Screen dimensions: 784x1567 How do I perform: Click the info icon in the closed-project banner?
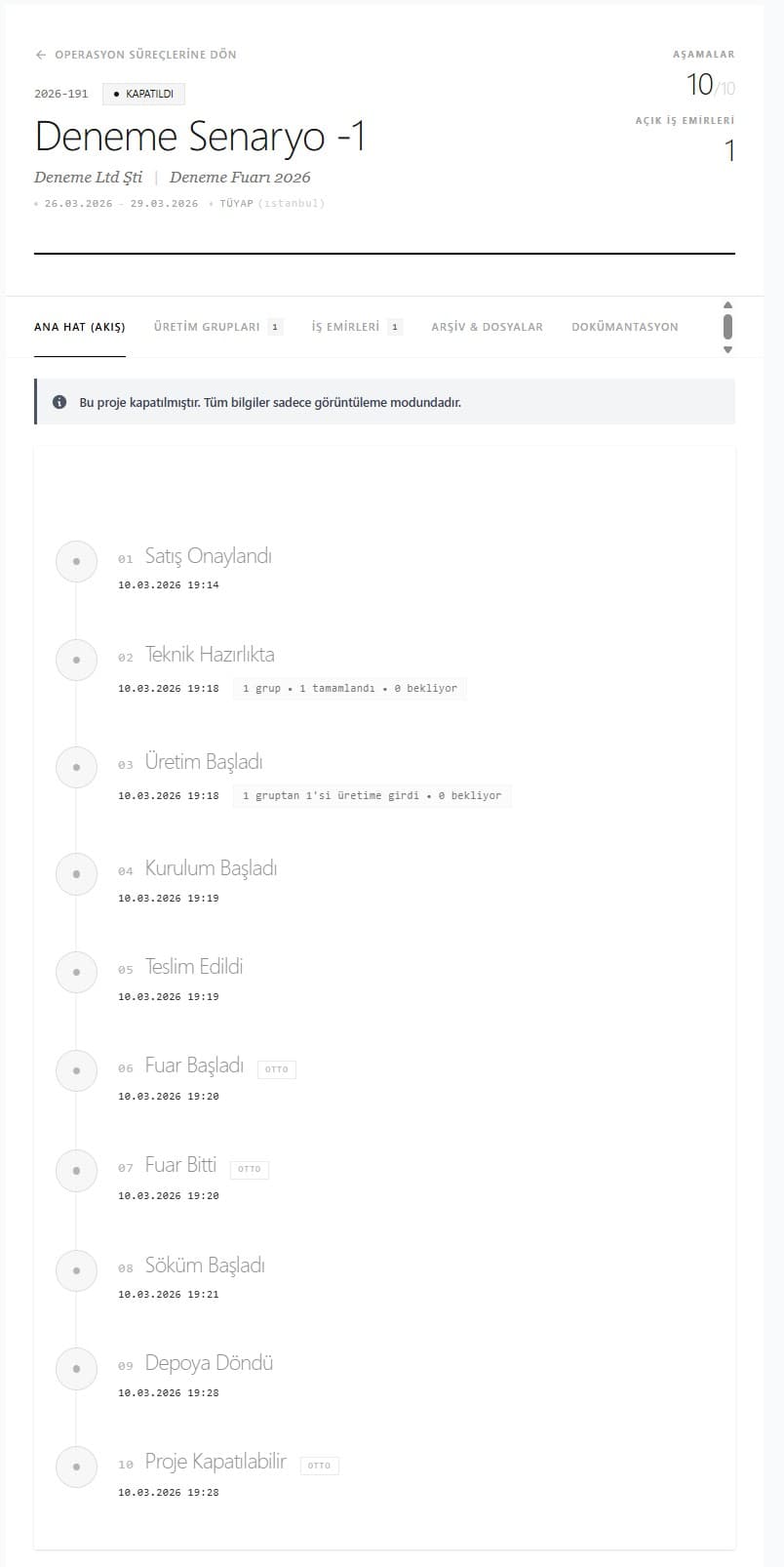pyautogui.click(x=59, y=401)
